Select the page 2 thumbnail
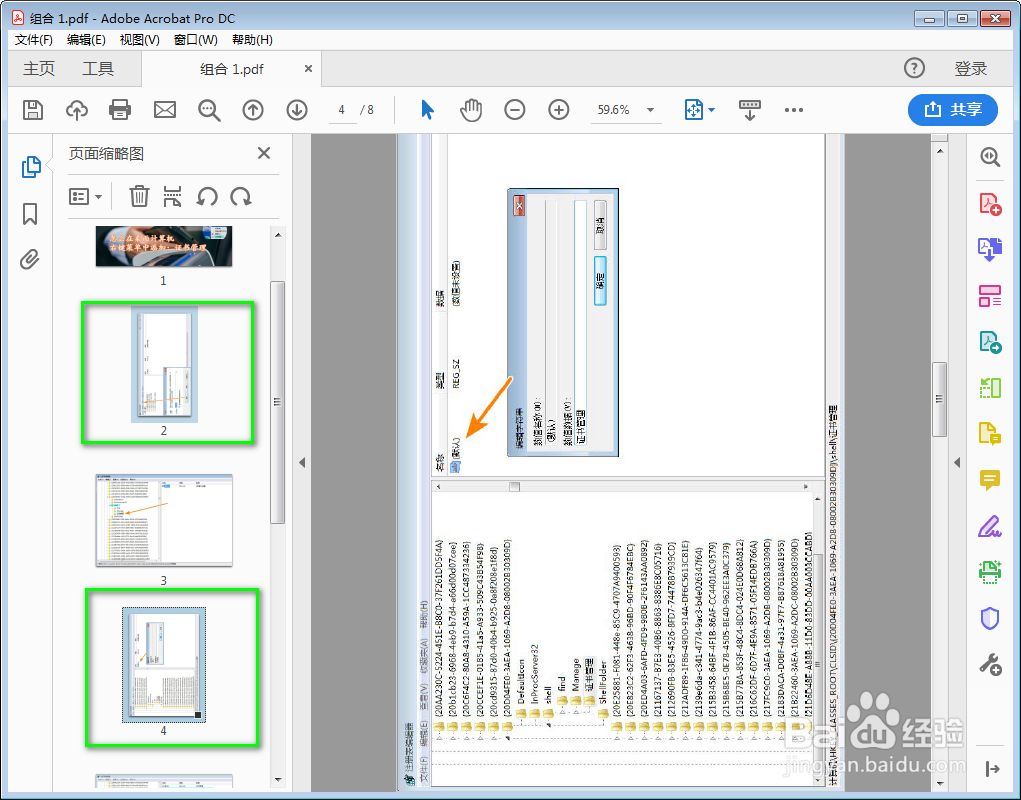The height and width of the screenshot is (800, 1021). tap(164, 365)
